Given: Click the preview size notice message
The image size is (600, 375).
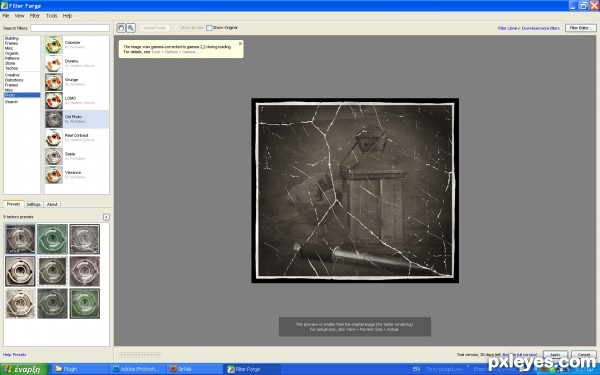Looking at the screenshot, I should click(355, 327).
